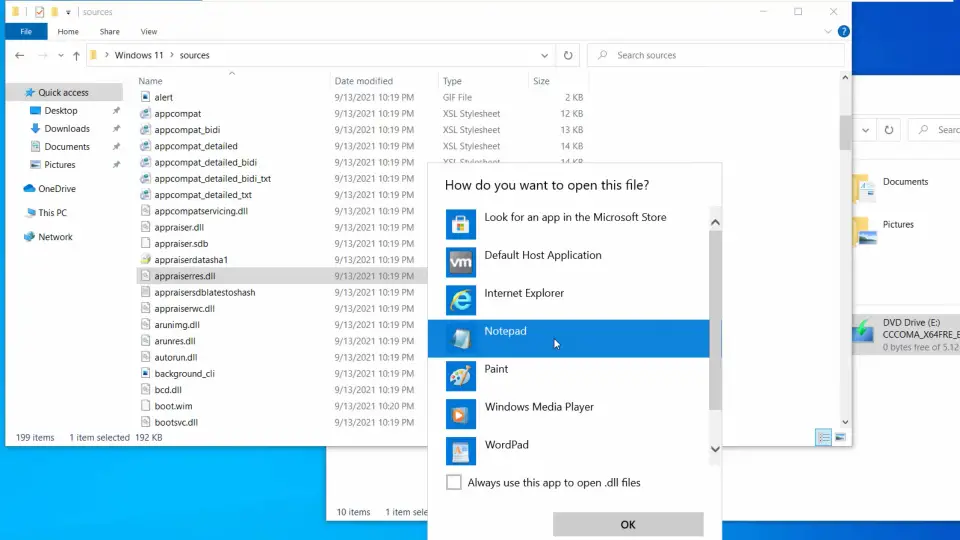Open Downloads in the navigation pane
The width and height of the screenshot is (960, 540).
pos(67,129)
